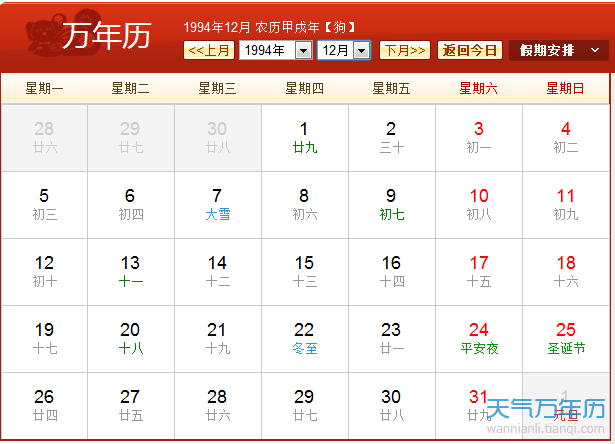Select December 1 date cell
Image resolution: width=615 pixels, height=444 pixels.
click(304, 137)
